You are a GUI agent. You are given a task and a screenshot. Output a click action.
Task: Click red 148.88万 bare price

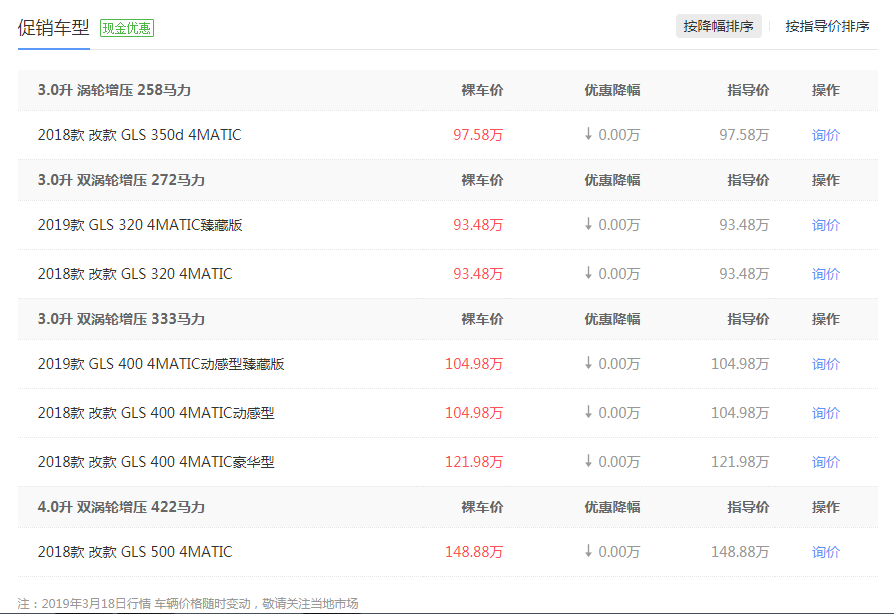pos(474,552)
